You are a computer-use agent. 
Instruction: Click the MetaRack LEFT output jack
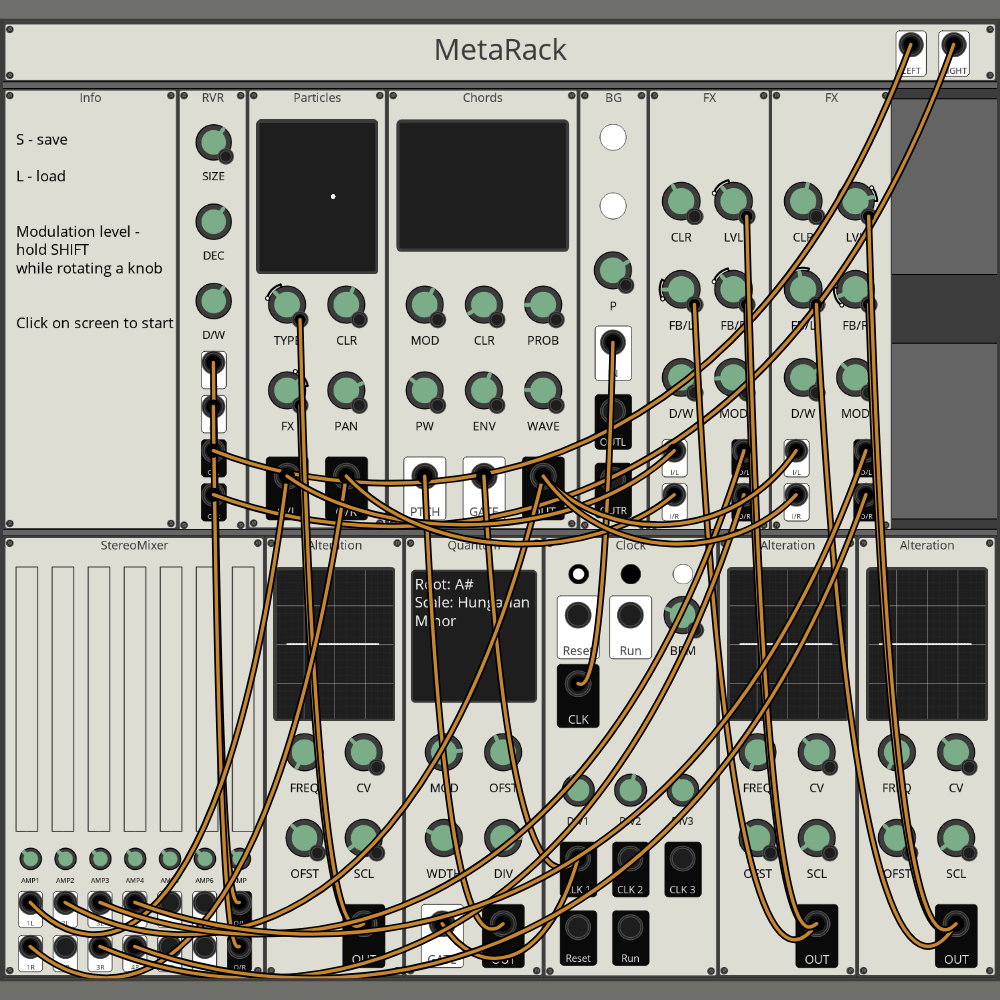[911, 46]
